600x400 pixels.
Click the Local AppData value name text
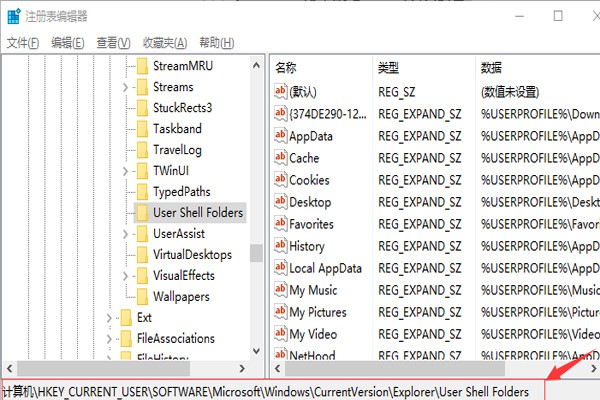pos(325,268)
